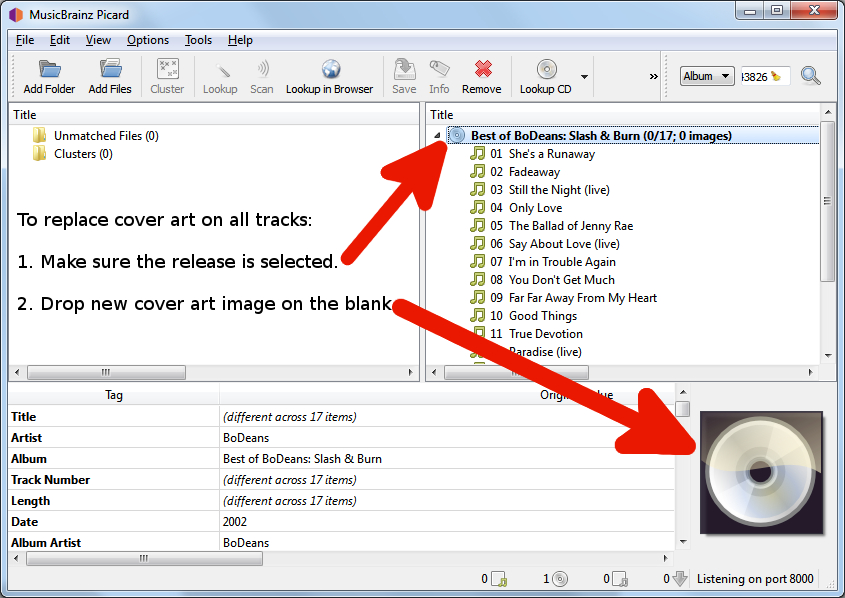Click track list vertical scrollbar down arrow

(828, 356)
